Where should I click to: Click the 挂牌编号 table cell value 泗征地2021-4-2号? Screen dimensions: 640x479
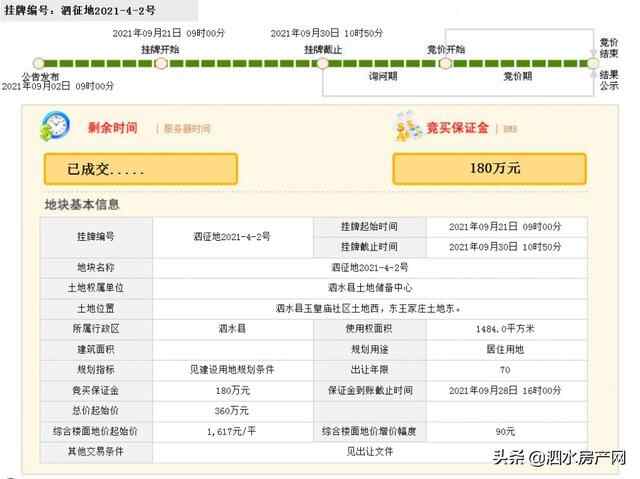click(x=232, y=236)
